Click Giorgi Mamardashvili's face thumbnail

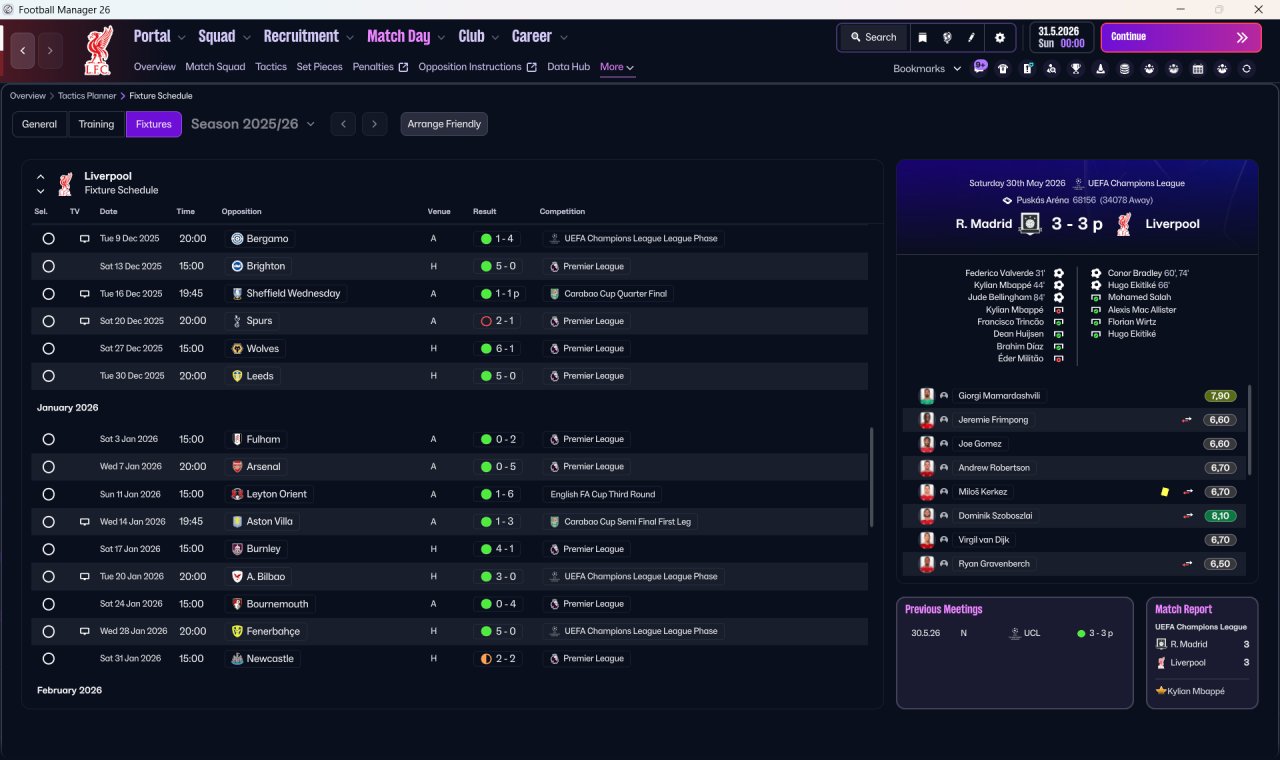pos(926,396)
